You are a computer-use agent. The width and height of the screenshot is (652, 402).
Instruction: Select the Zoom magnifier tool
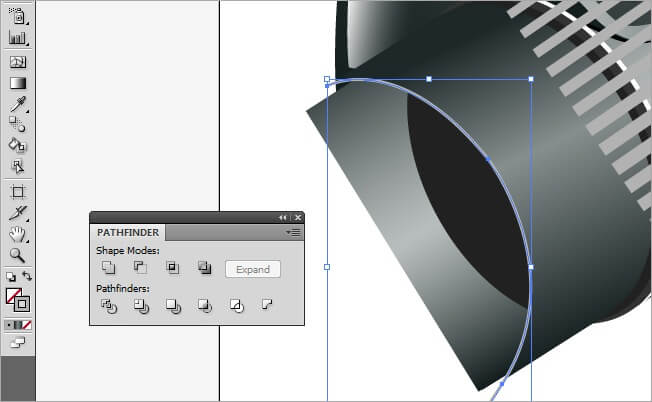coord(17,256)
